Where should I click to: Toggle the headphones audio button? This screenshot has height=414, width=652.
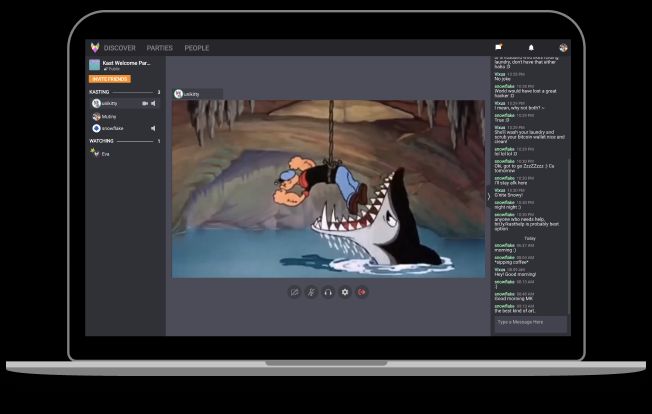(328, 292)
